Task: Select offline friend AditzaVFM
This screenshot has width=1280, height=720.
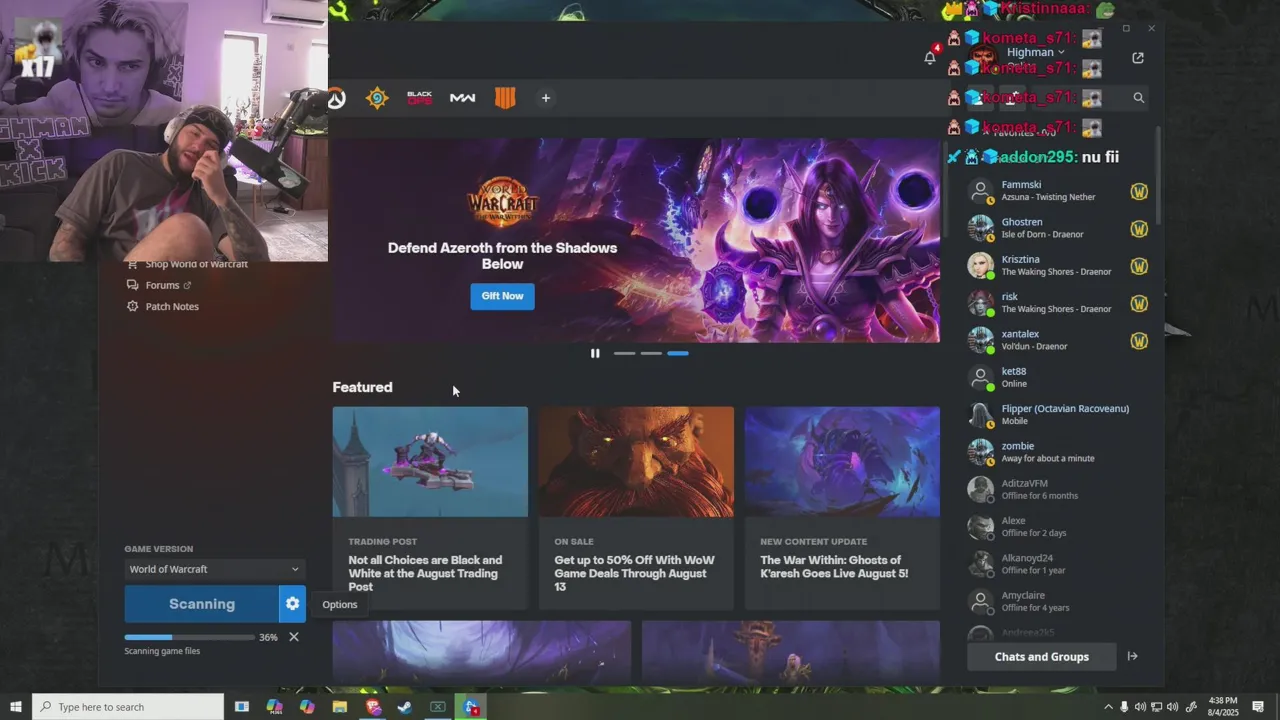Action: (1057, 490)
